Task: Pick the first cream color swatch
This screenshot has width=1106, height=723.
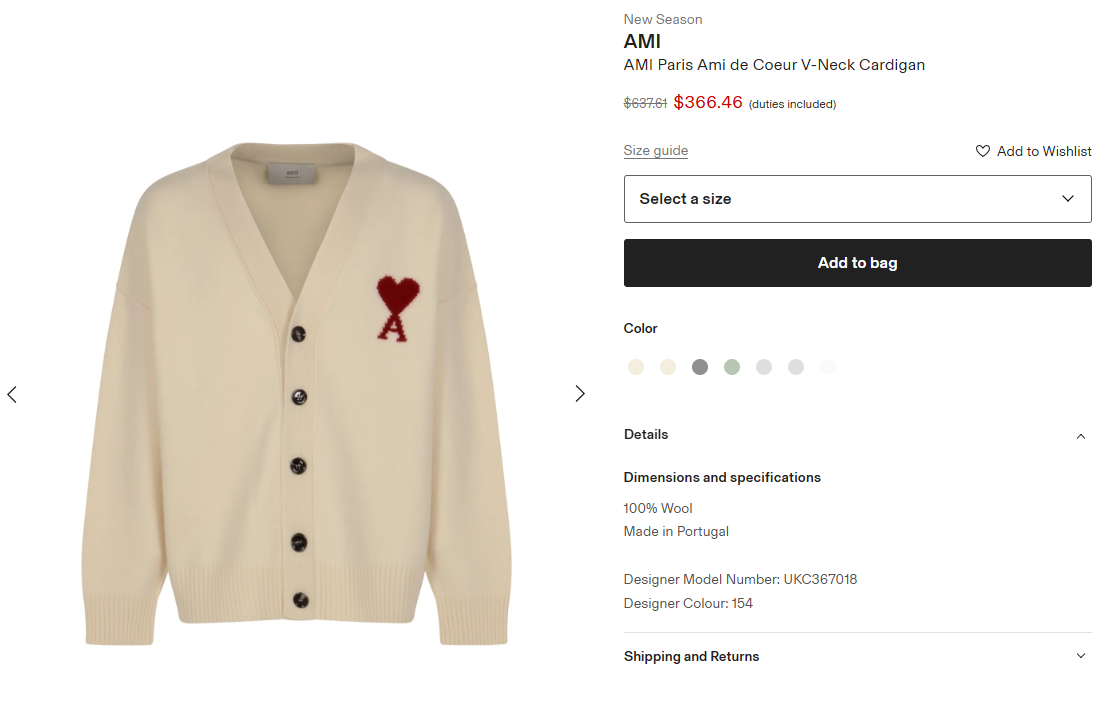Action: pos(636,367)
